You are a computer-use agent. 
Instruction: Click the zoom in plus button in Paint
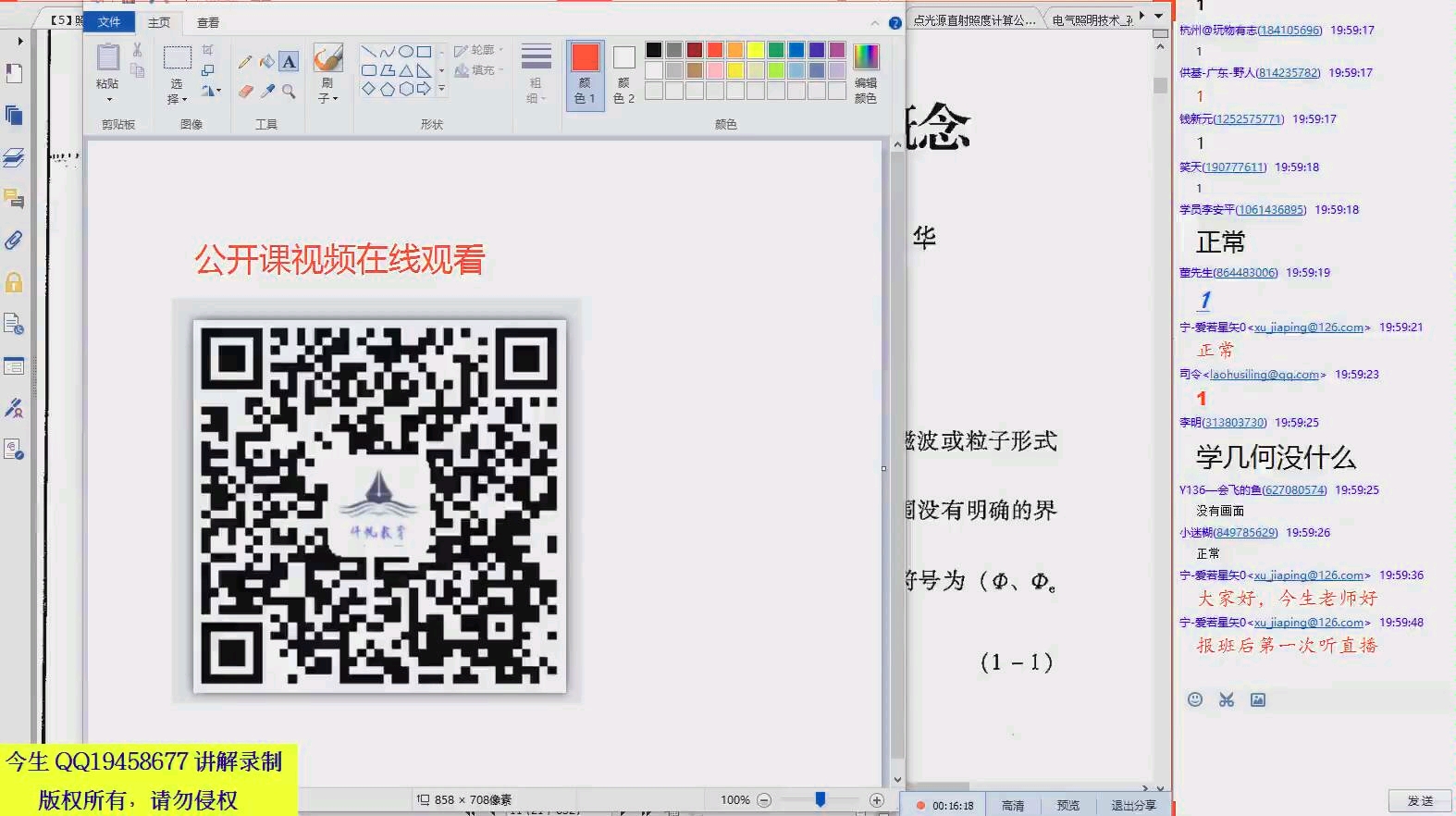[877, 800]
